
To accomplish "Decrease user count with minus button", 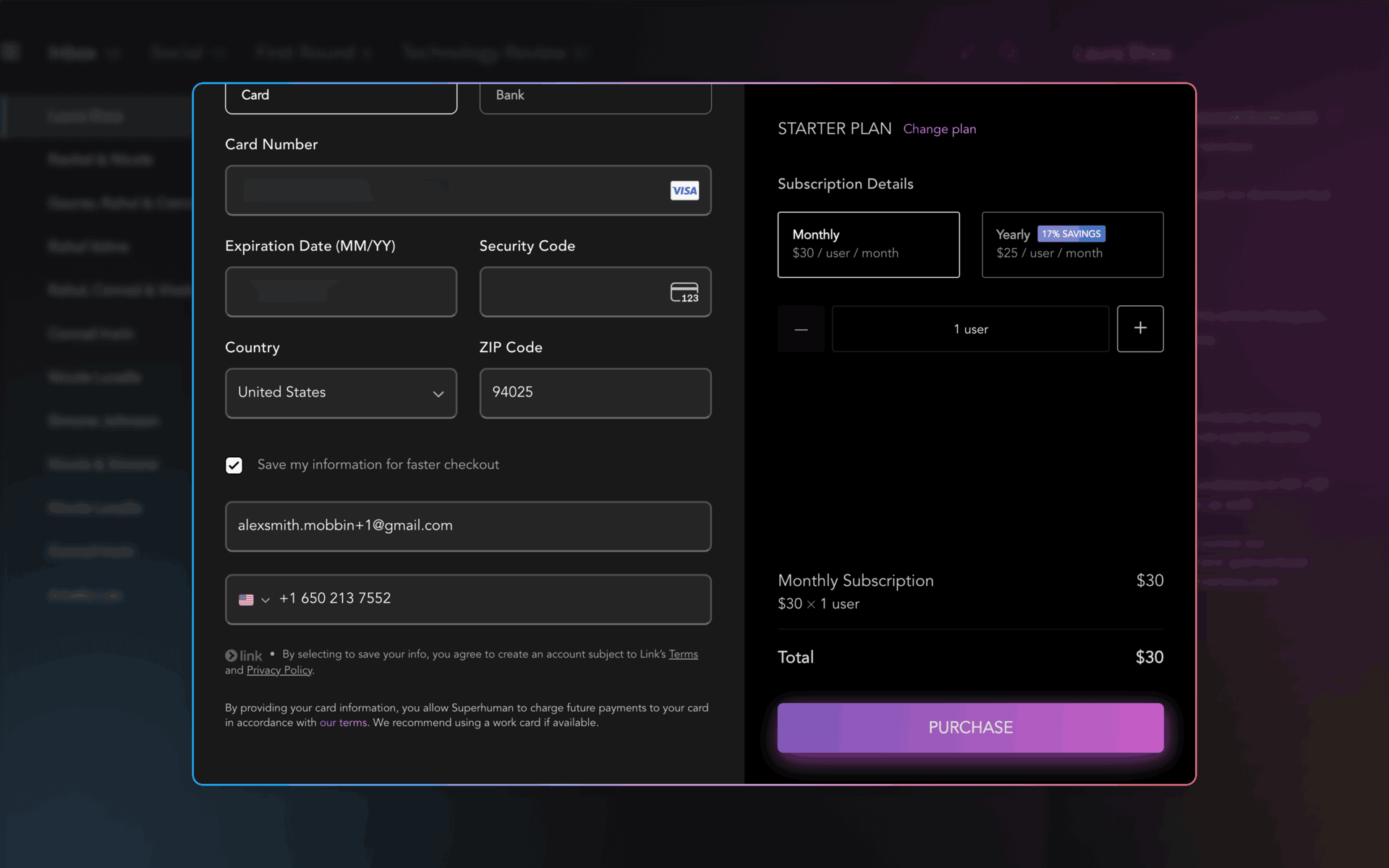I will (x=801, y=329).
